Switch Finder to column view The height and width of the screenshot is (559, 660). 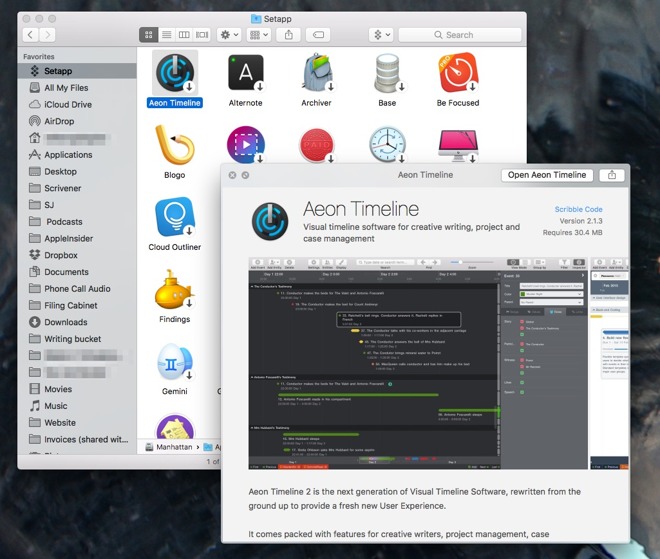point(184,35)
